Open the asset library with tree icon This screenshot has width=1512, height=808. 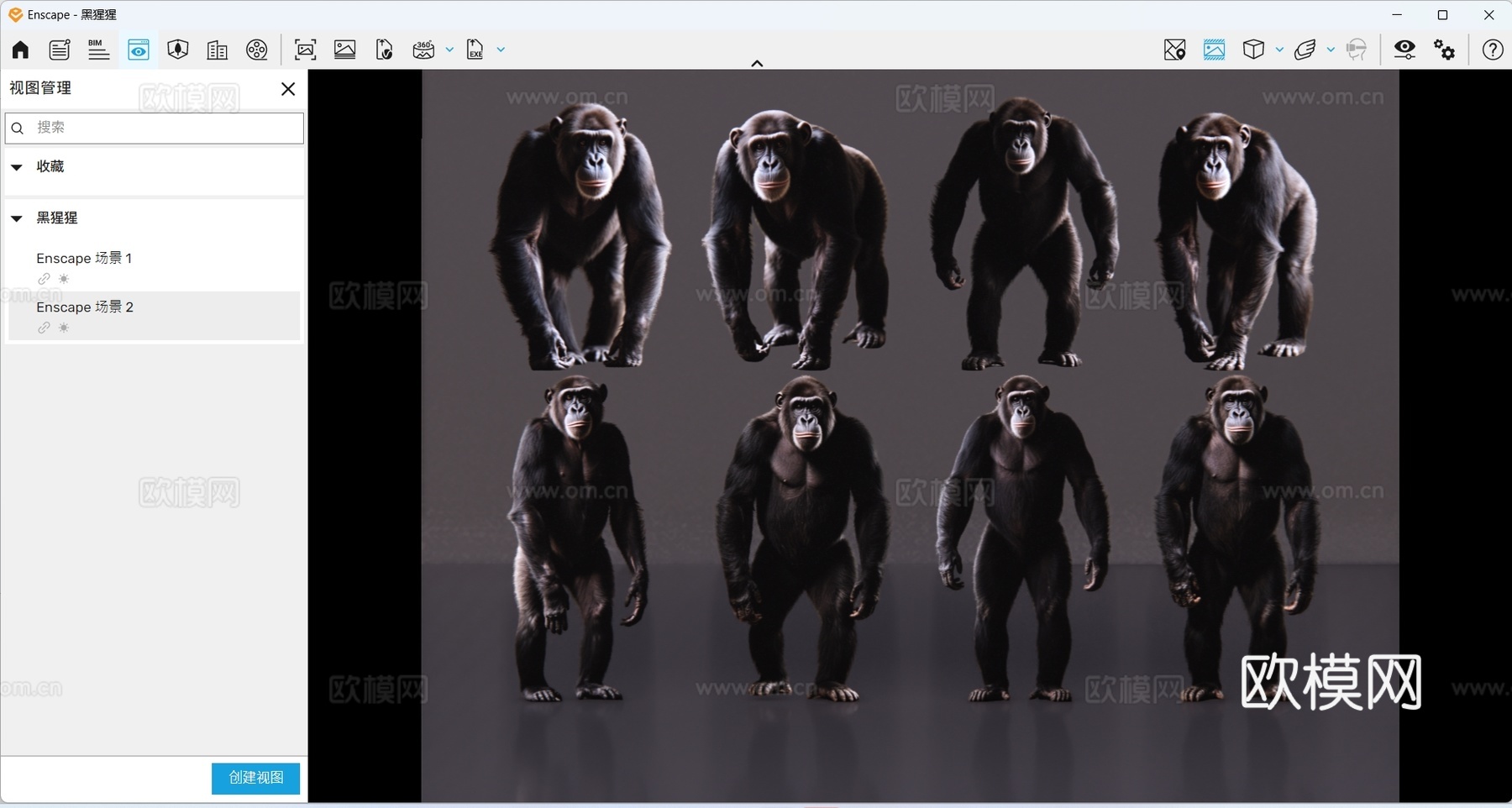[177, 50]
